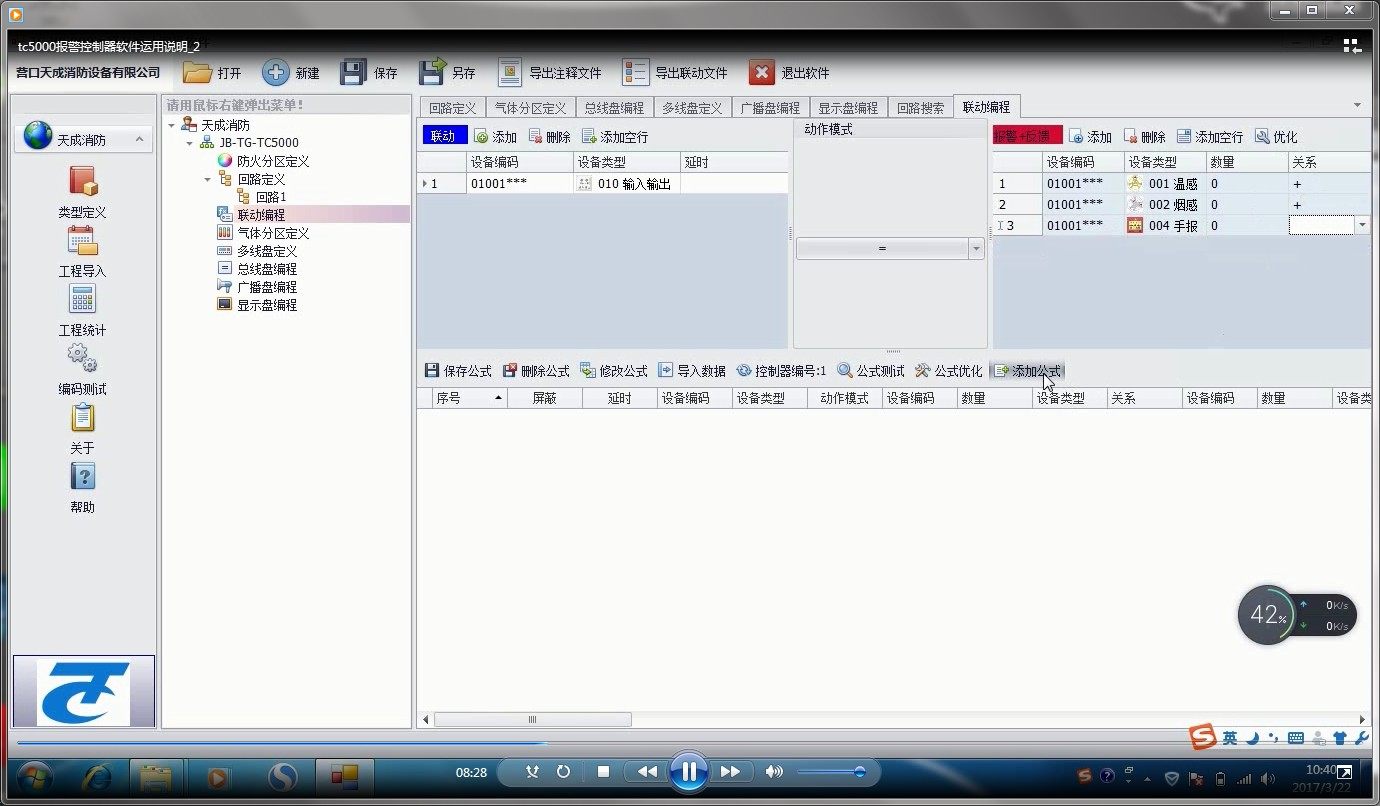
Task: Open the 关于 about item in the sidebar
Action: tap(82, 429)
